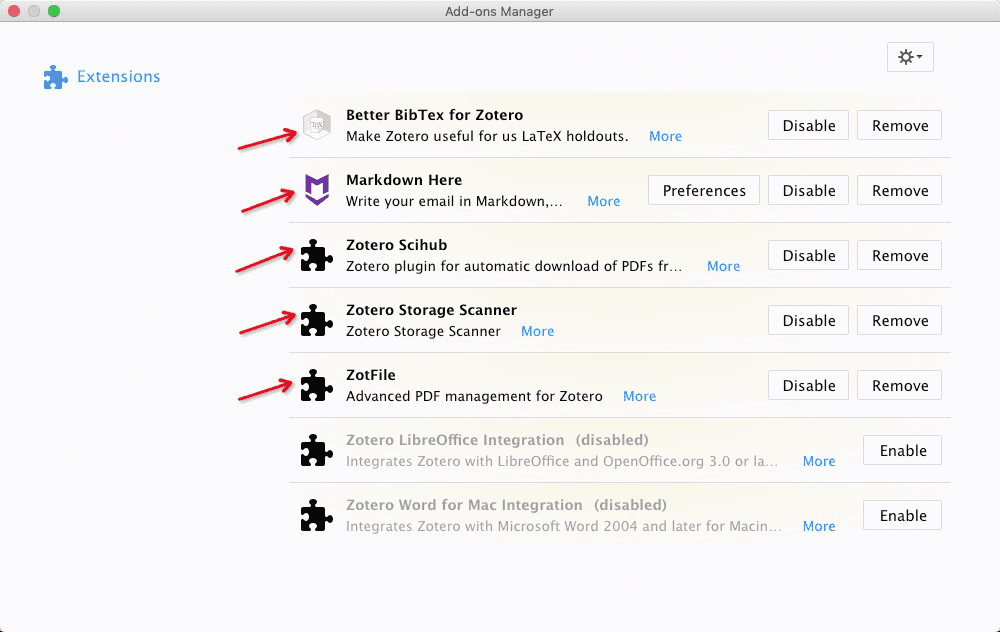Screen dimensions: 1000x632
Task: Enable Zotero Word for Mac Integration
Action: tap(902, 516)
